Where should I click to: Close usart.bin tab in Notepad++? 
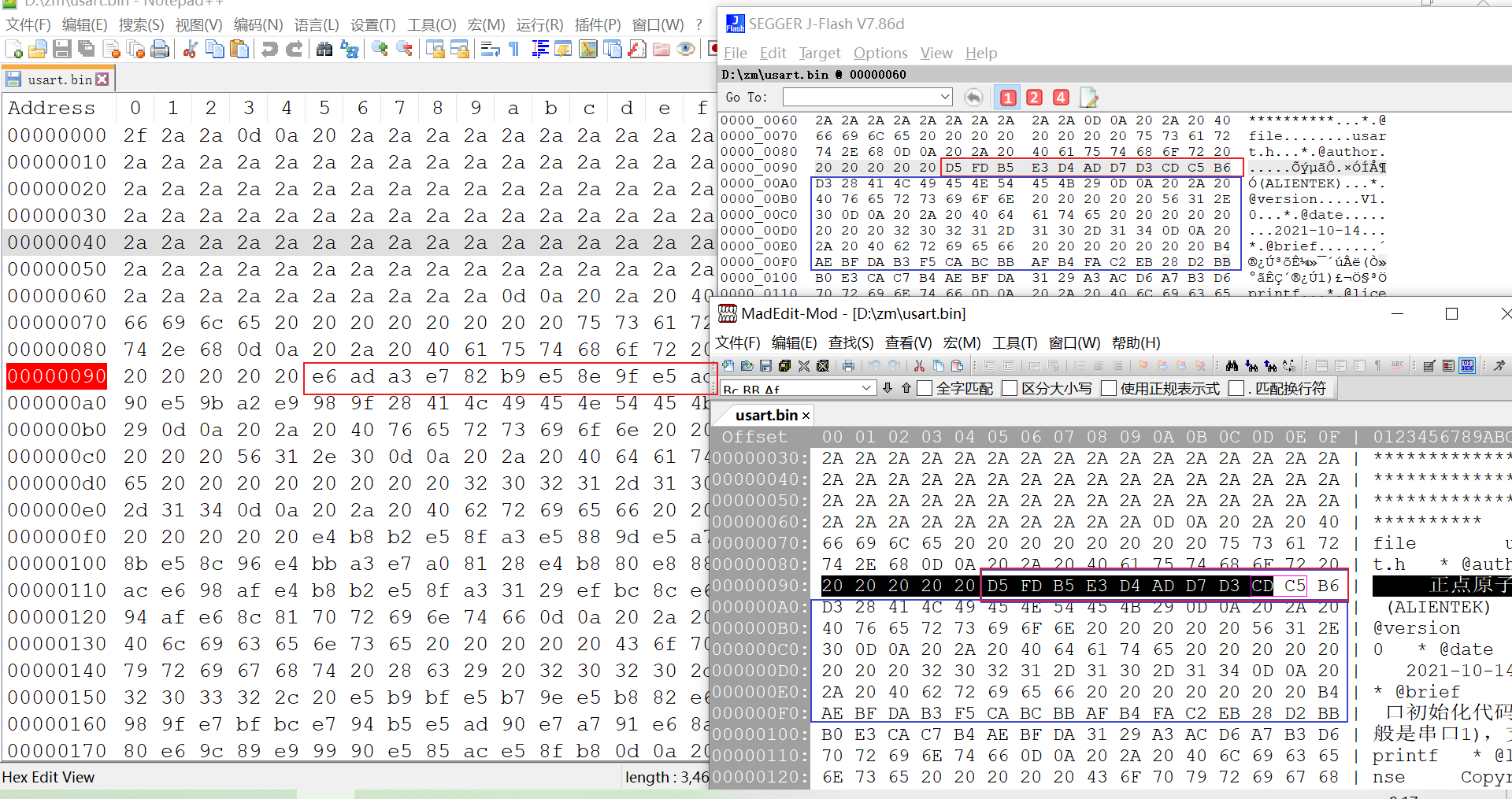(102, 80)
